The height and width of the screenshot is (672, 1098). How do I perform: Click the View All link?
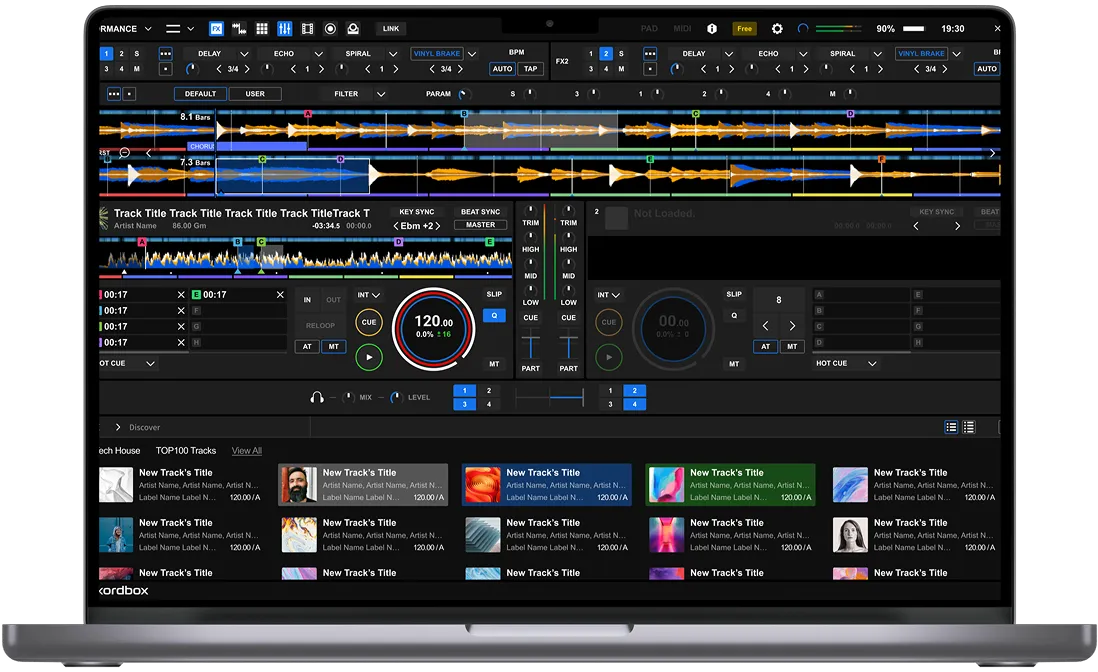coord(247,451)
